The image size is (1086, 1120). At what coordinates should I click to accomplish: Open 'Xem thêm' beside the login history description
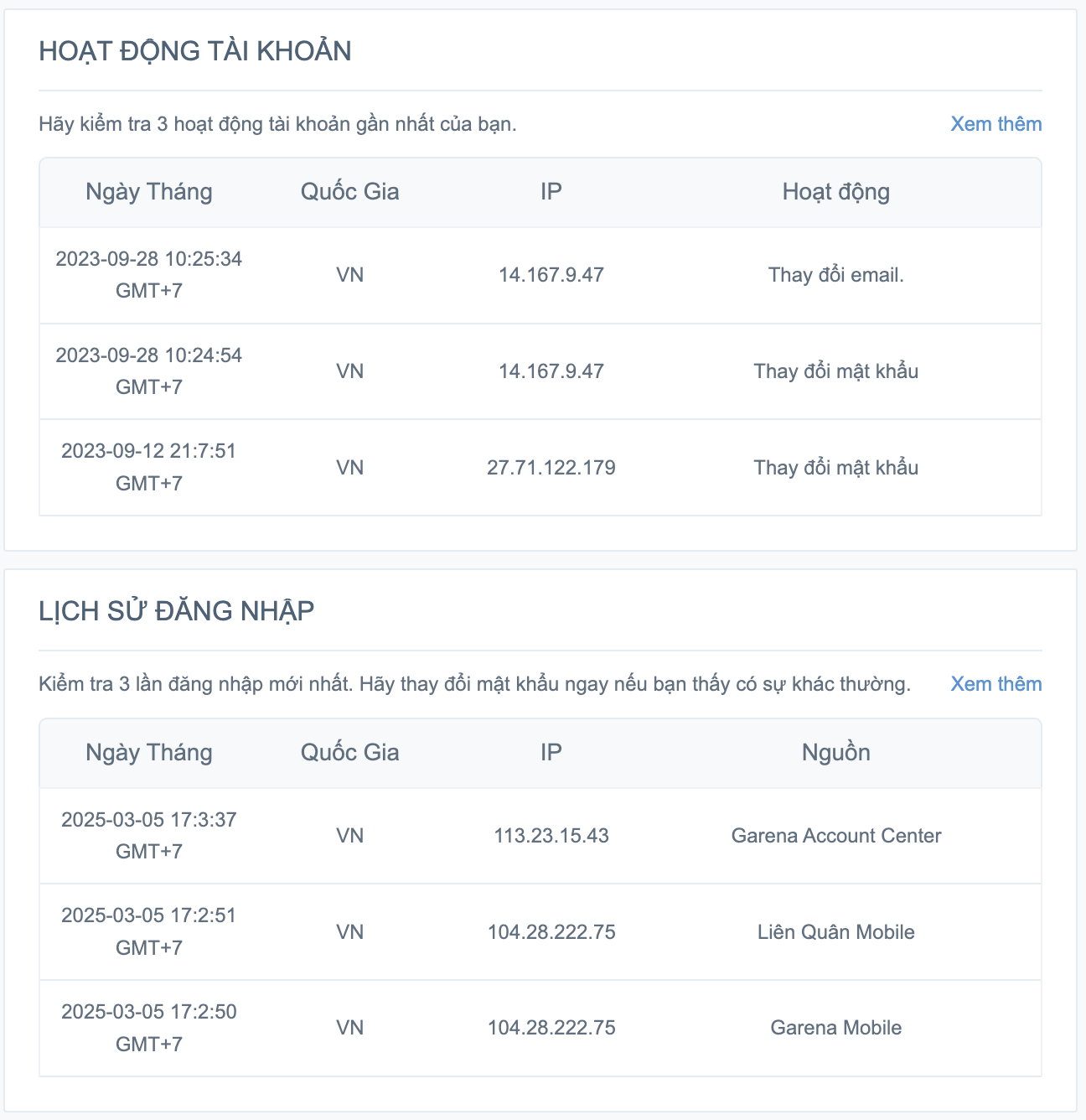tap(995, 684)
